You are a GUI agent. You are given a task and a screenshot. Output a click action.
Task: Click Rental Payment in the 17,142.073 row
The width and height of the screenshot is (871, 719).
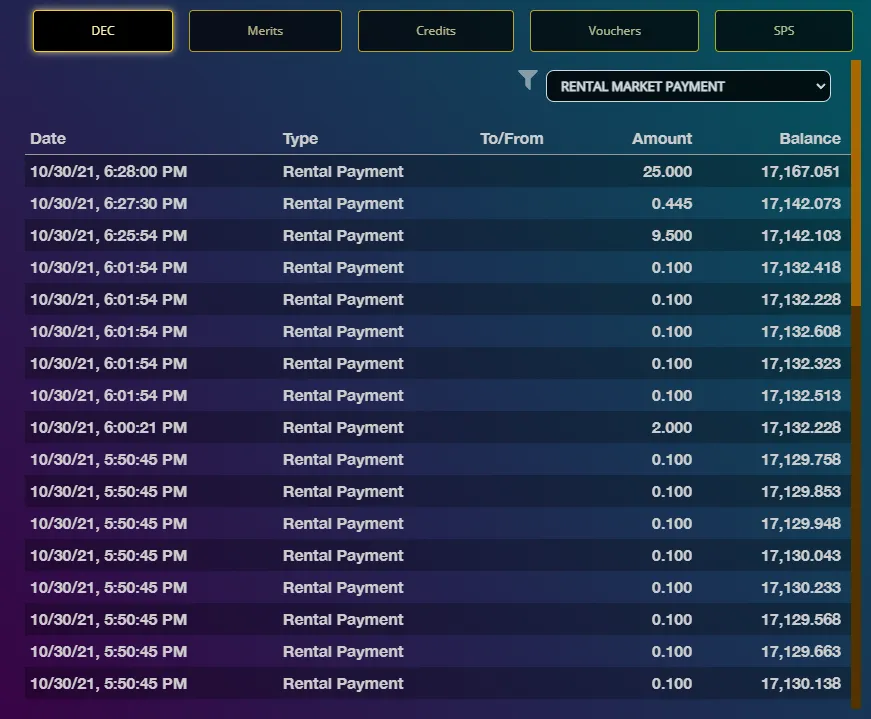point(343,204)
